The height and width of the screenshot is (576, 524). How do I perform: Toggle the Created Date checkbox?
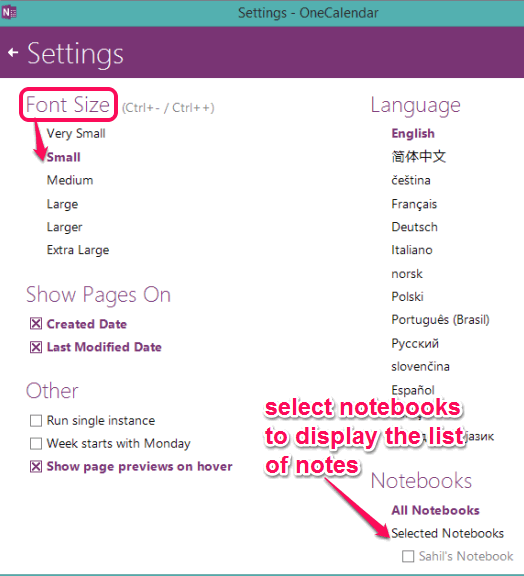[x=36, y=324]
